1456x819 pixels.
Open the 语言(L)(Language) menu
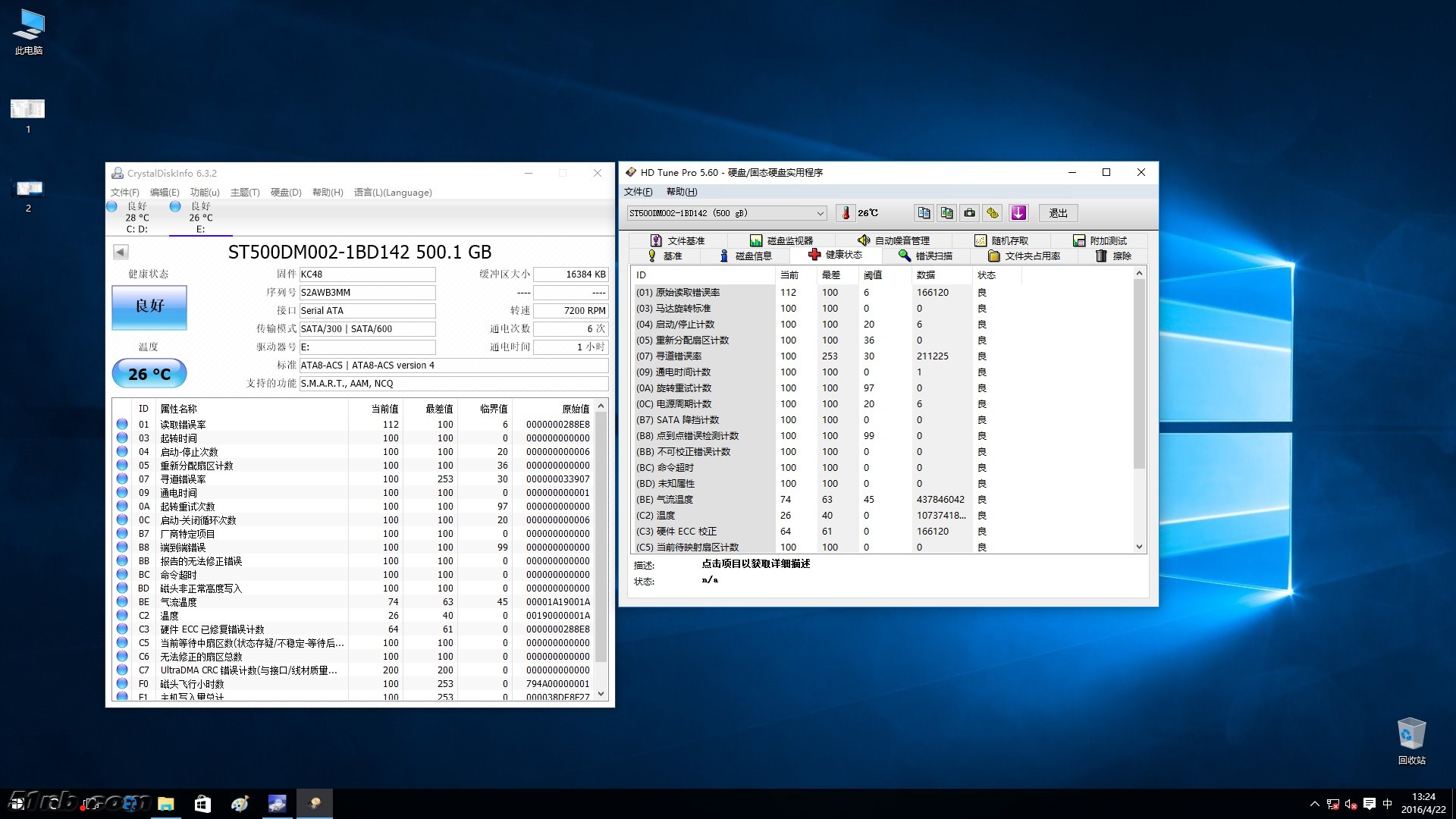tap(393, 193)
